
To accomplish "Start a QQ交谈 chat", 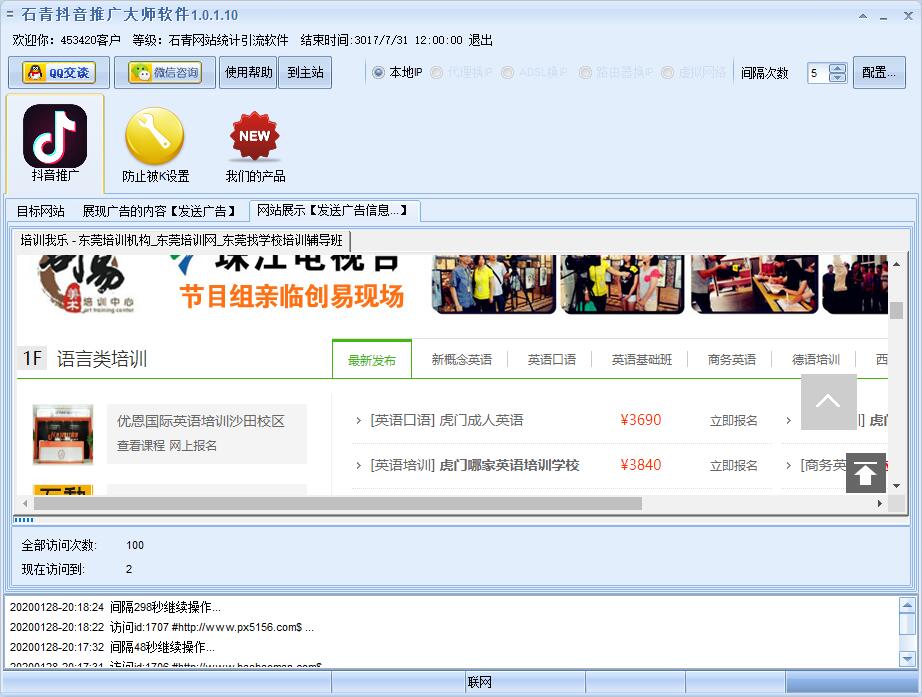I will click(x=59, y=72).
